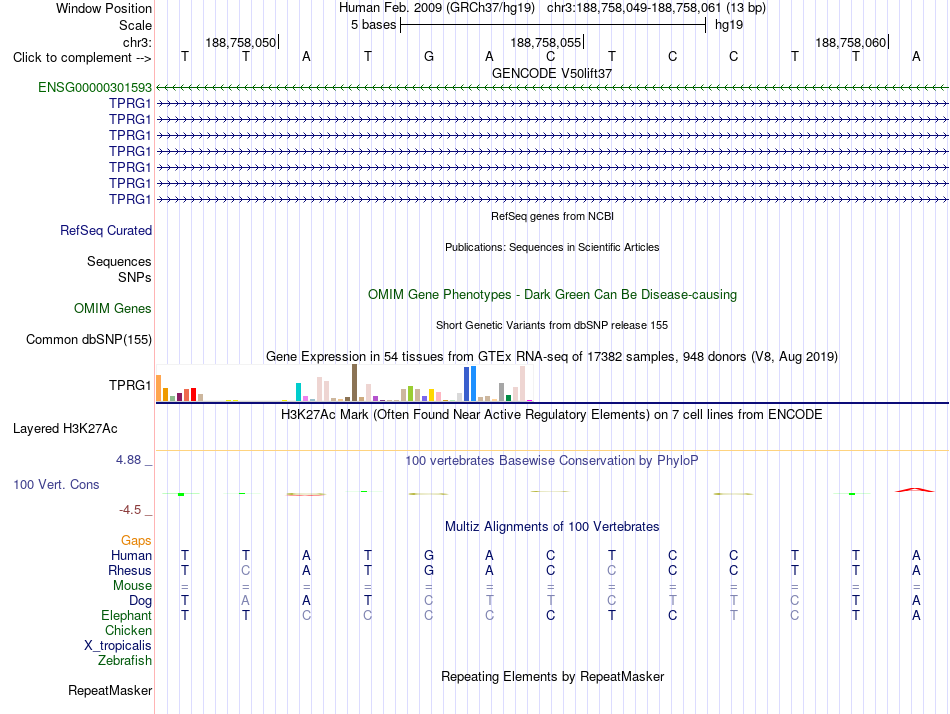Click the 188,758,055 ruler coordinate
The image size is (950, 714).
[x=546, y=42]
